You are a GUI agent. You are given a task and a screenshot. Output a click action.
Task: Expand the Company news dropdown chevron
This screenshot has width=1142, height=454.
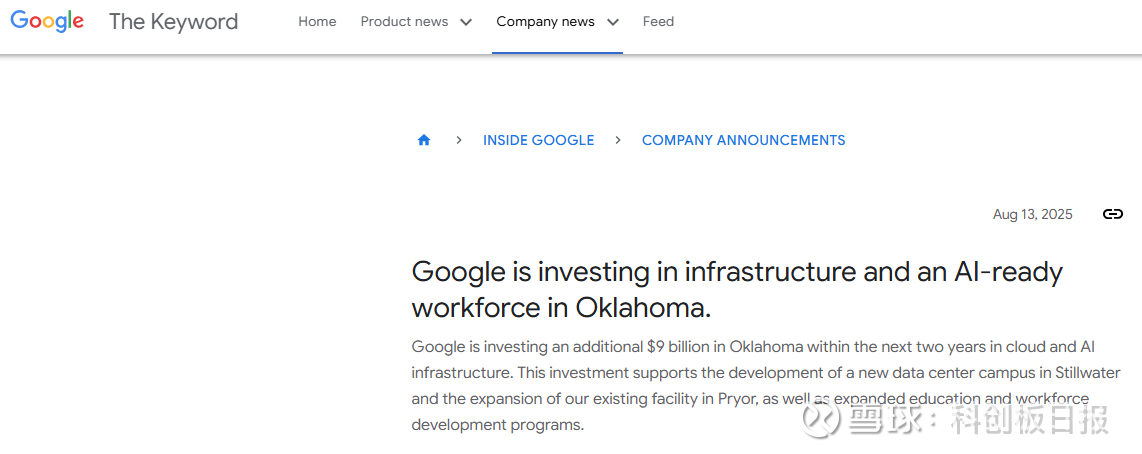tap(612, 22)
